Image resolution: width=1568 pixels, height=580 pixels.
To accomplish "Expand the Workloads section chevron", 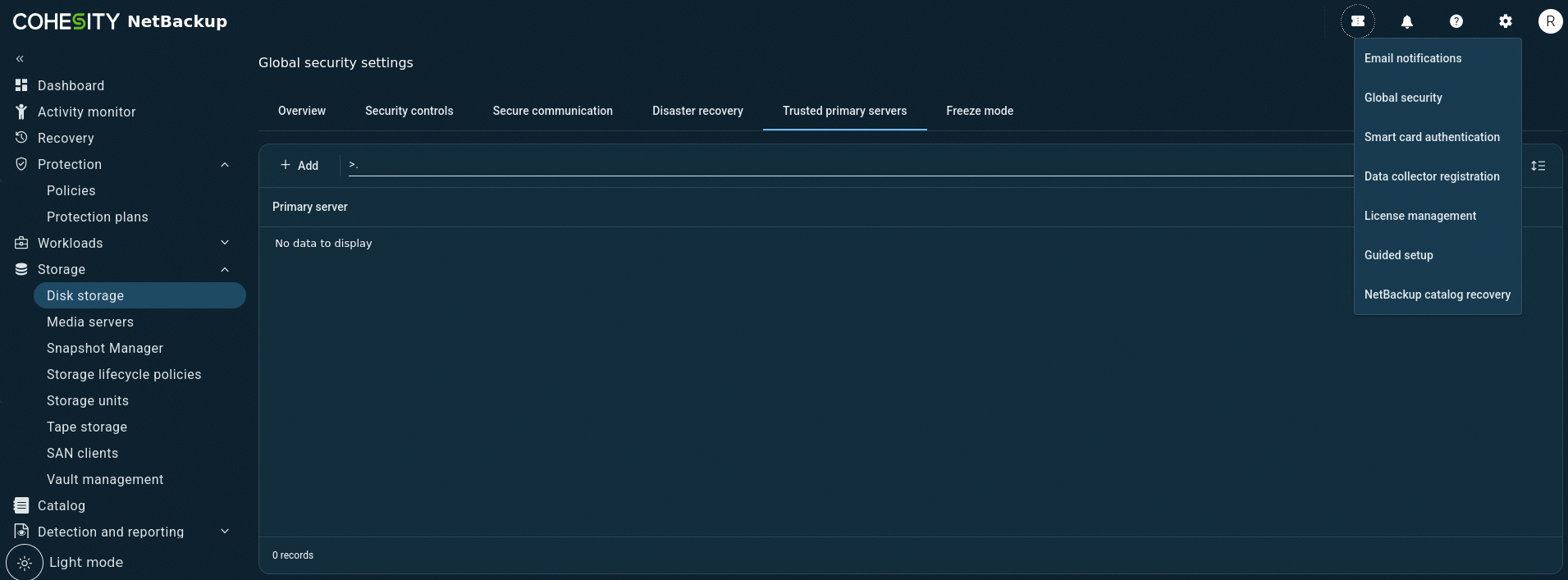I will click(x=225, y=243).
